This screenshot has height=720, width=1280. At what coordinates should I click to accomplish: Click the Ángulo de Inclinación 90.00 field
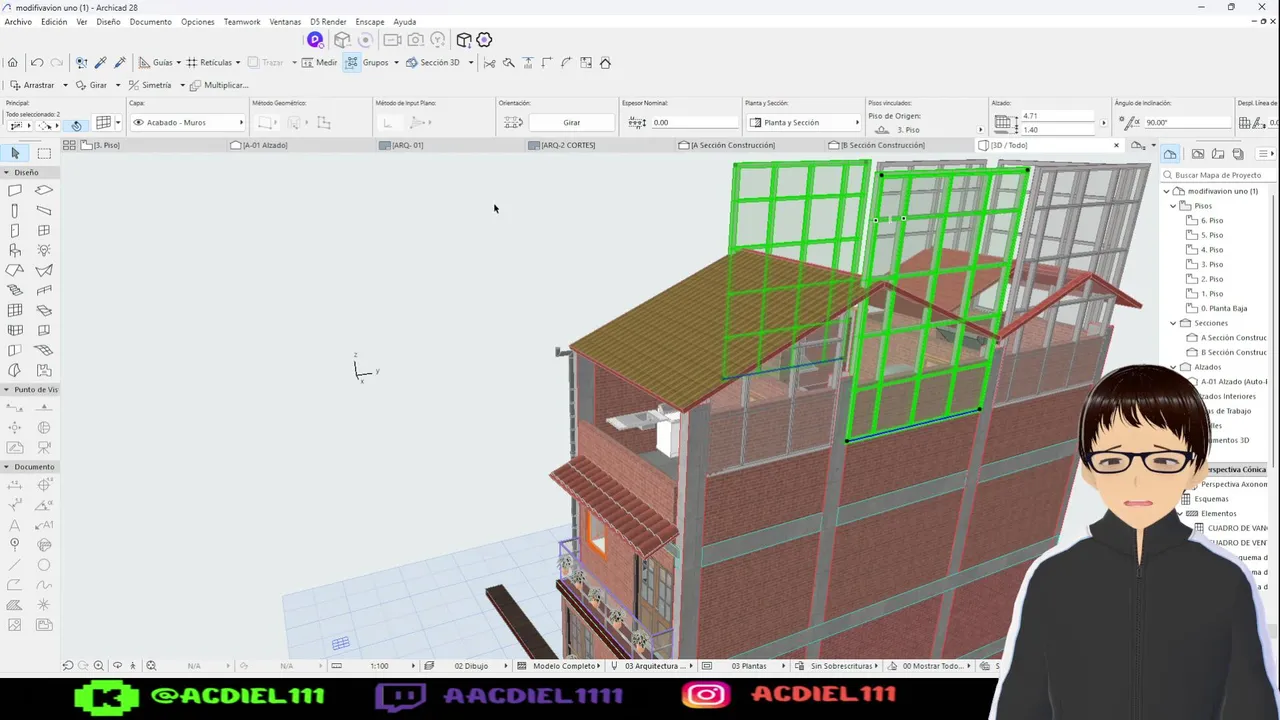pos(1187,122)
